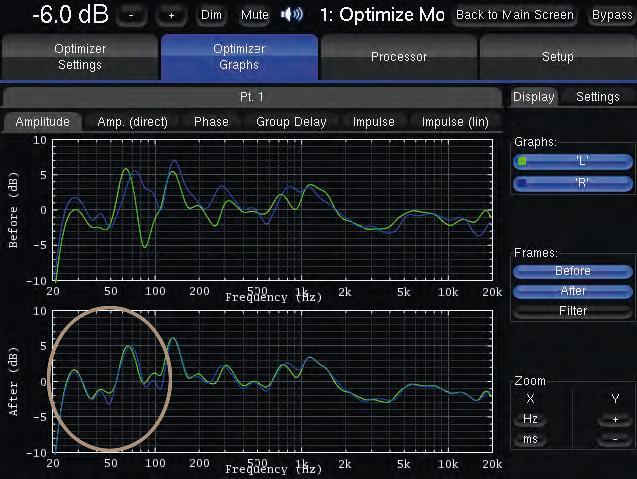Toggle the Mute button
This screenshot has height=479, width=637.
(255, 16)
